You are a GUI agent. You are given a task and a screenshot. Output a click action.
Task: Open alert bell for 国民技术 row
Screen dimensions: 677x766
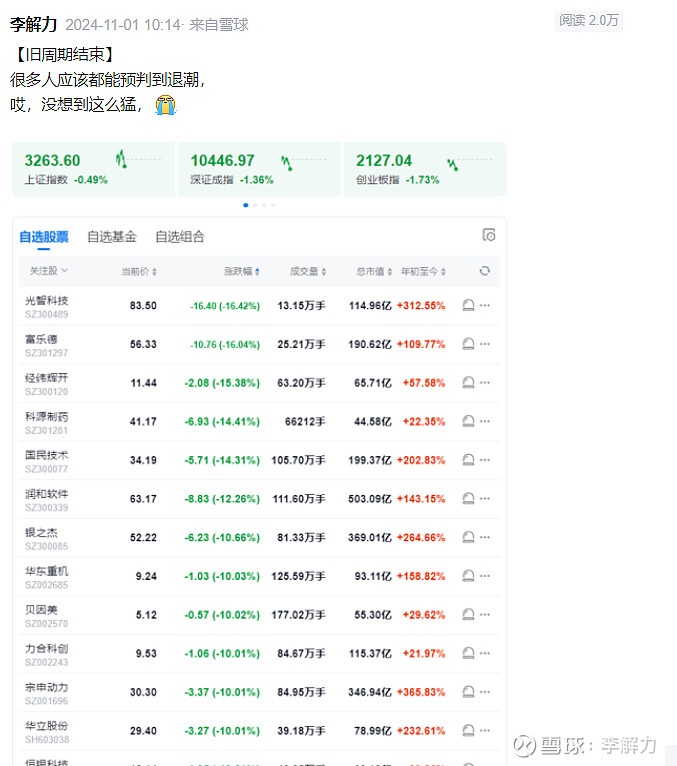click(x=468, y=460)
